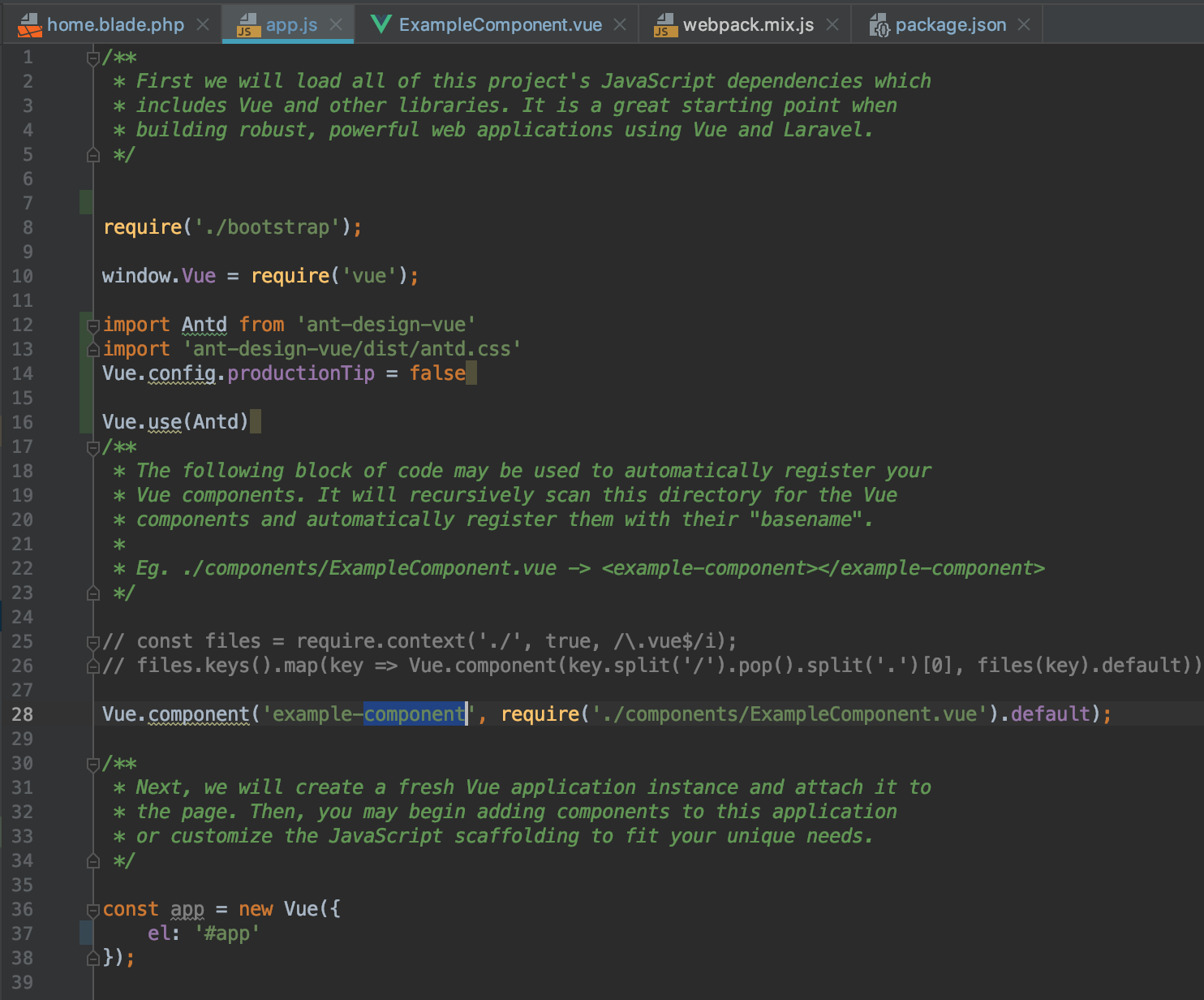1204x1000 pixels.
Task: Click the 'ant-design-vue' string on line 12
Action: 386,325
